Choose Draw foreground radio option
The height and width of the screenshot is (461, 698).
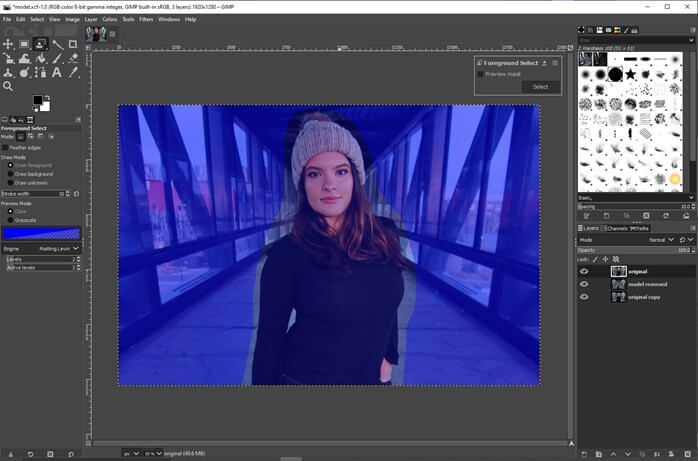coord(10,165)
